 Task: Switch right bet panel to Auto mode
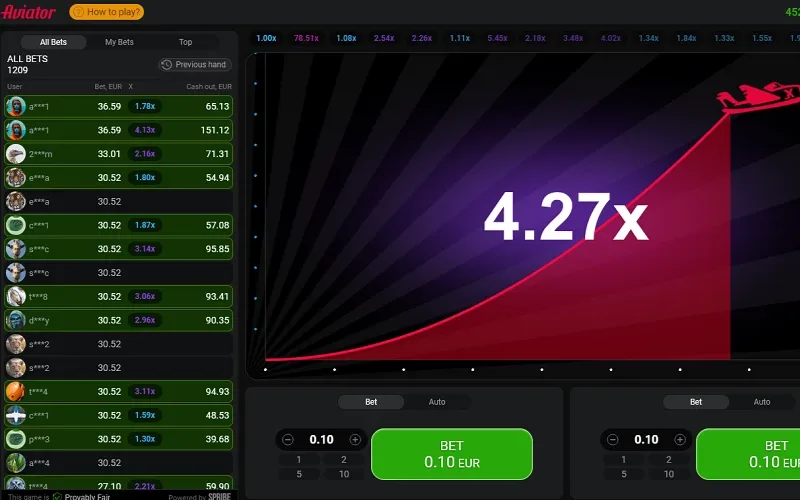click(762, 402)
